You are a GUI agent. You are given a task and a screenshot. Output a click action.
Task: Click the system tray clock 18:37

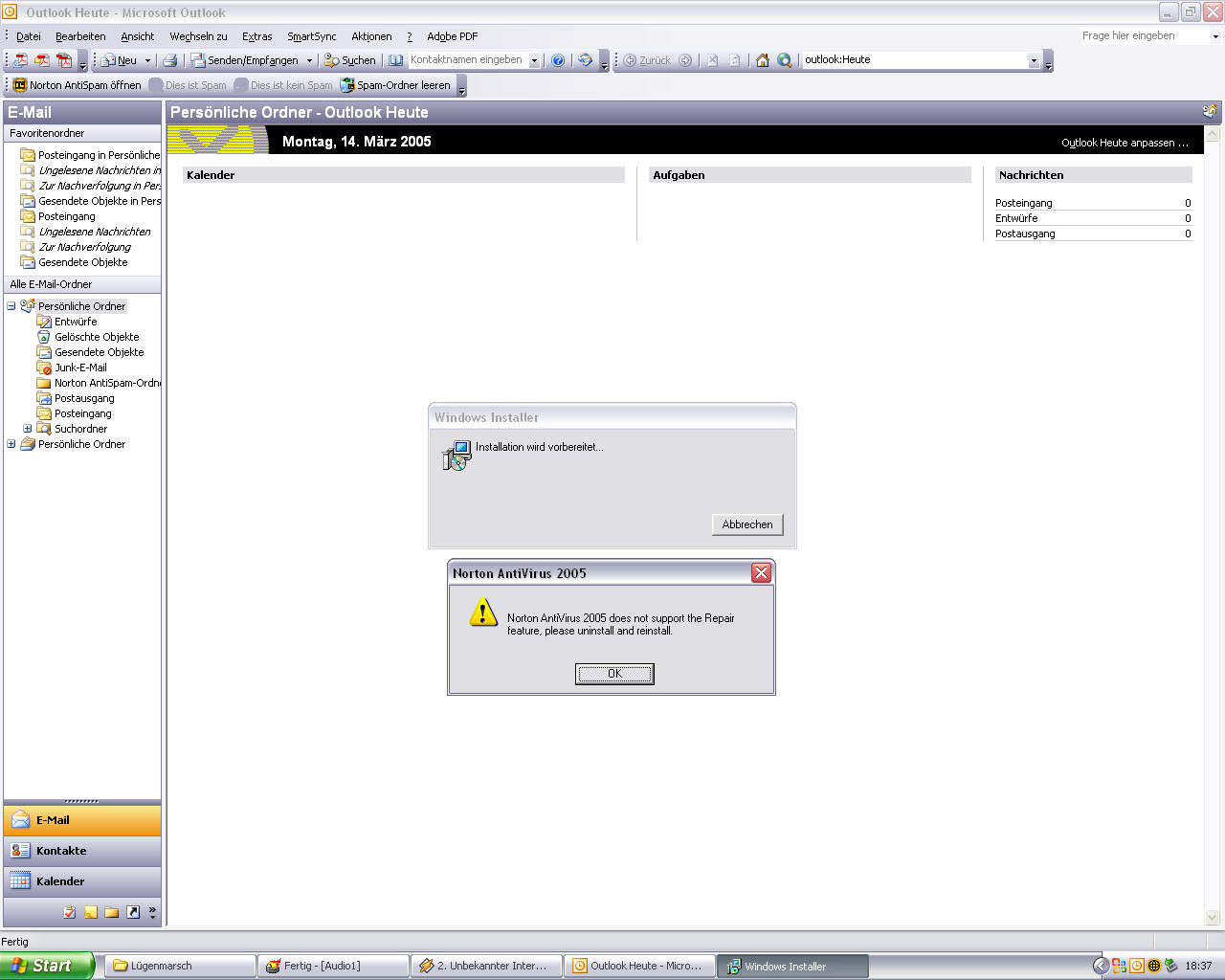1198,967
